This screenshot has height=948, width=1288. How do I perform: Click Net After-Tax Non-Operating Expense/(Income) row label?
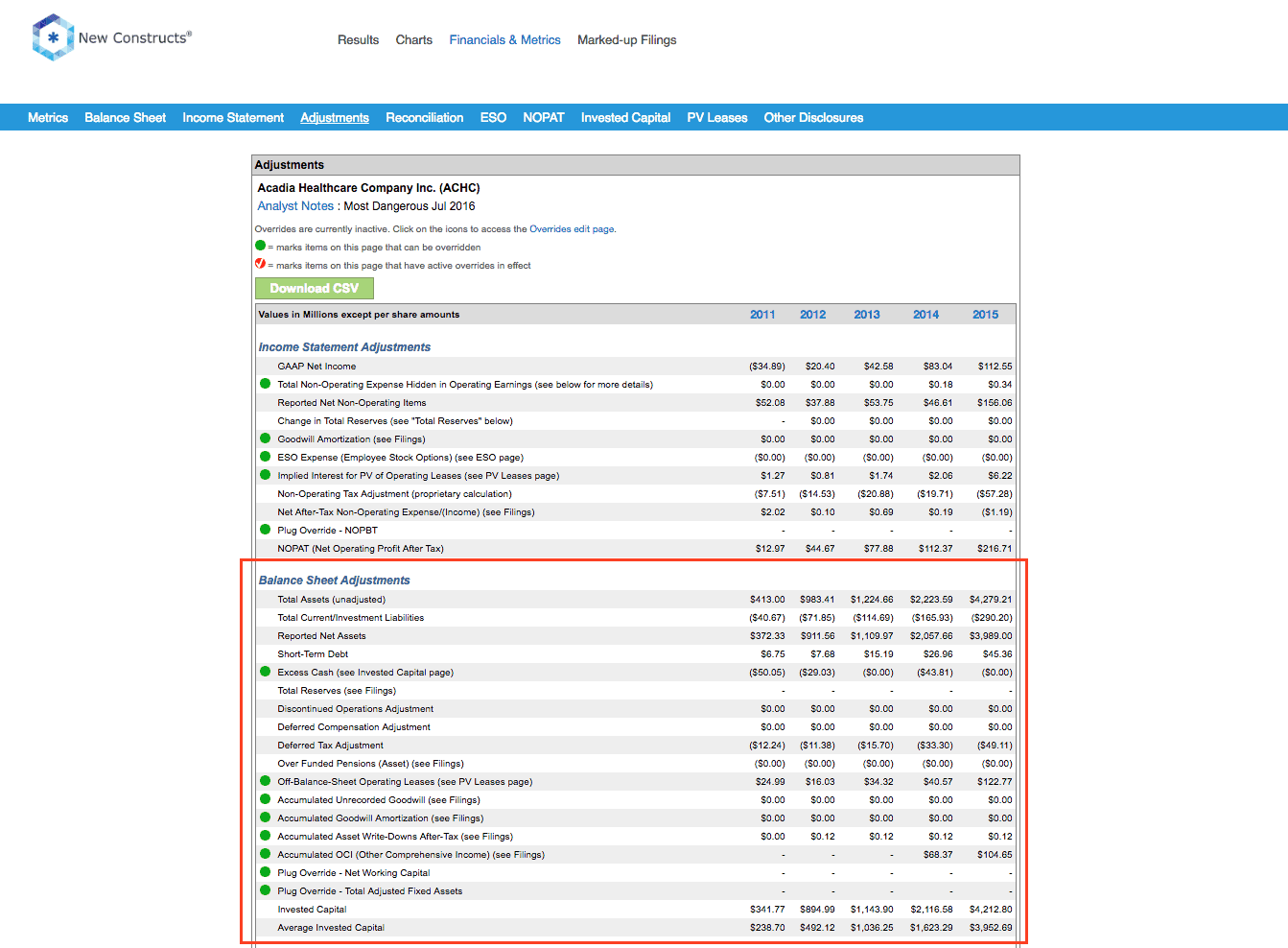click(406, 512)
